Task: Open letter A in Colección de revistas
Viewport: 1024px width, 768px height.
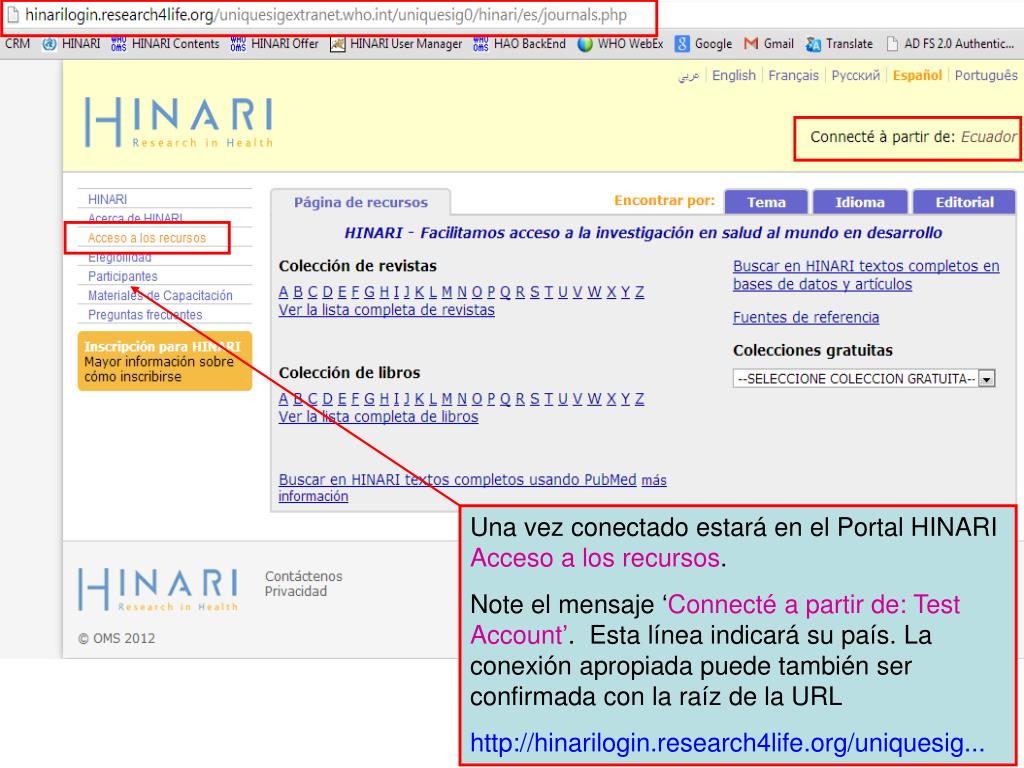Action: [283, 292]
